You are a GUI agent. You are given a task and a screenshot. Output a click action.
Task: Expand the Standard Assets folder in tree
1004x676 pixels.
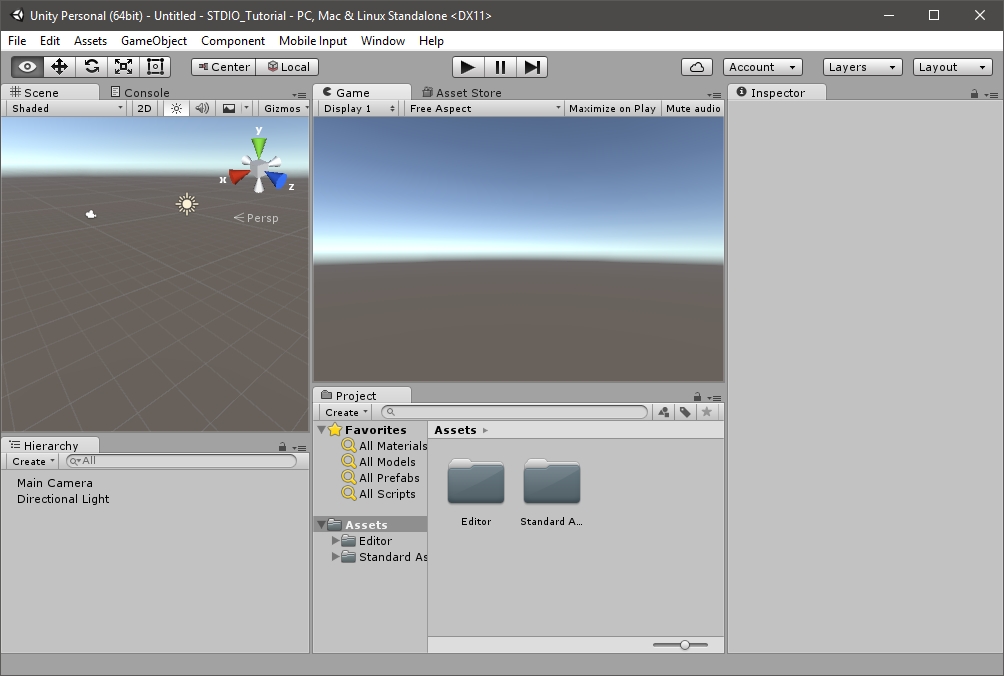pos(336,556)
